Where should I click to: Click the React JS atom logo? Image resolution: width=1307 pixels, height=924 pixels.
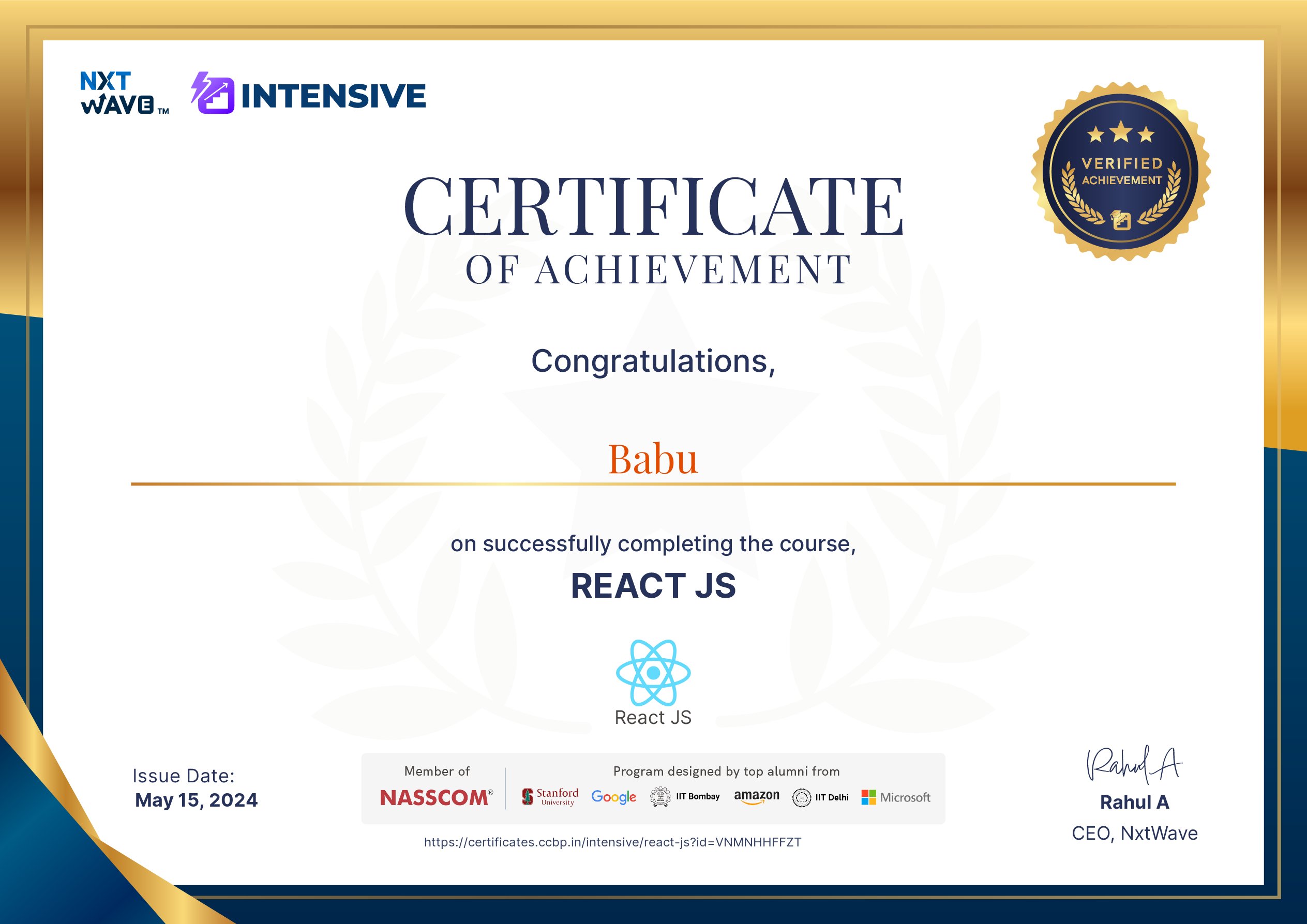(653, 673)
